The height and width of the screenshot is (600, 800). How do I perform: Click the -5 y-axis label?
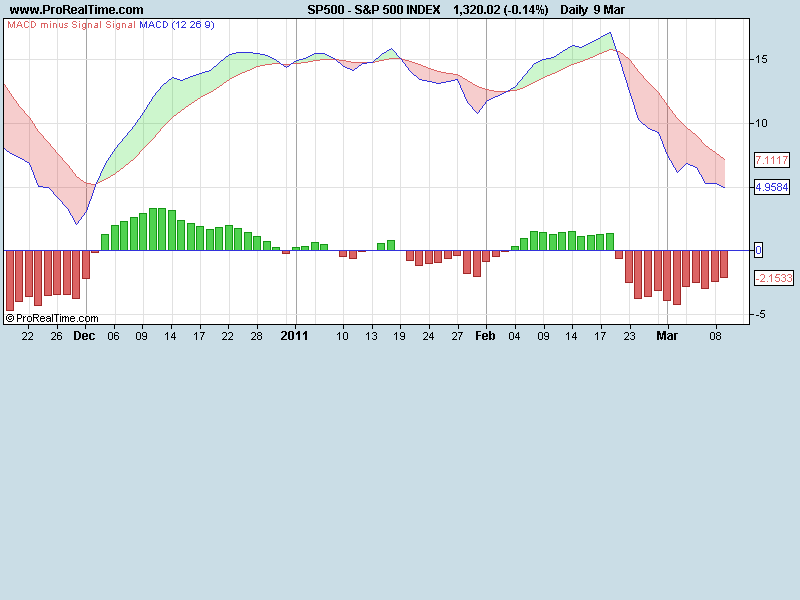[760, 314]
